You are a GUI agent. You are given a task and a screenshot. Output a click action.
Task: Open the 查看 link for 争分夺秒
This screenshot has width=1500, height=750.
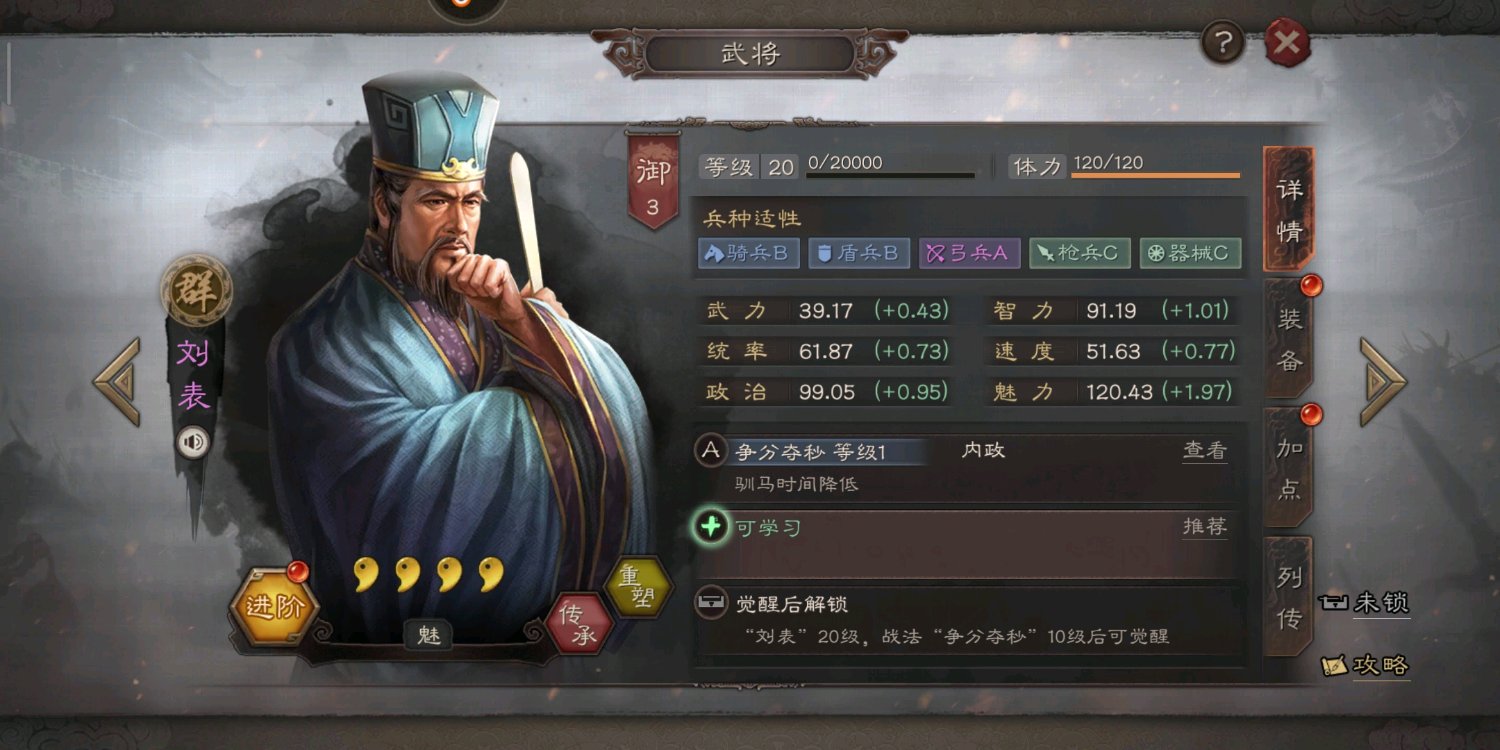(1204, 451)
